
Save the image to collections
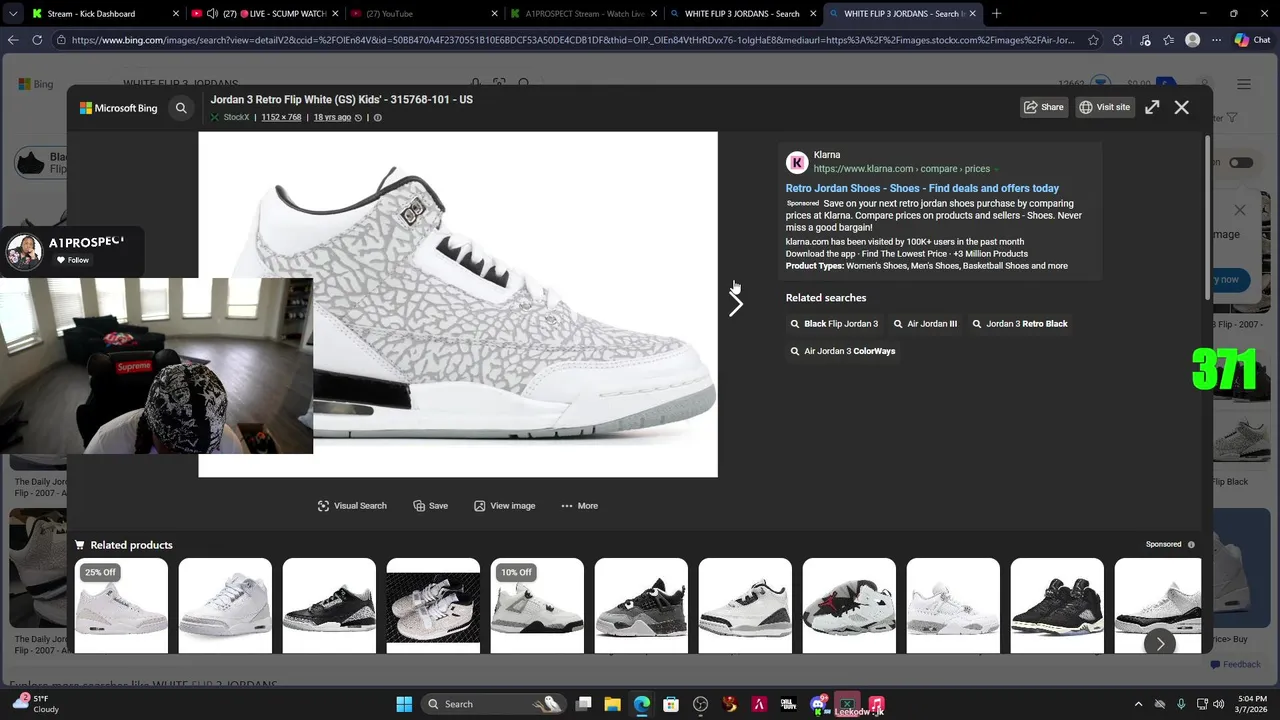coord(431,506)
